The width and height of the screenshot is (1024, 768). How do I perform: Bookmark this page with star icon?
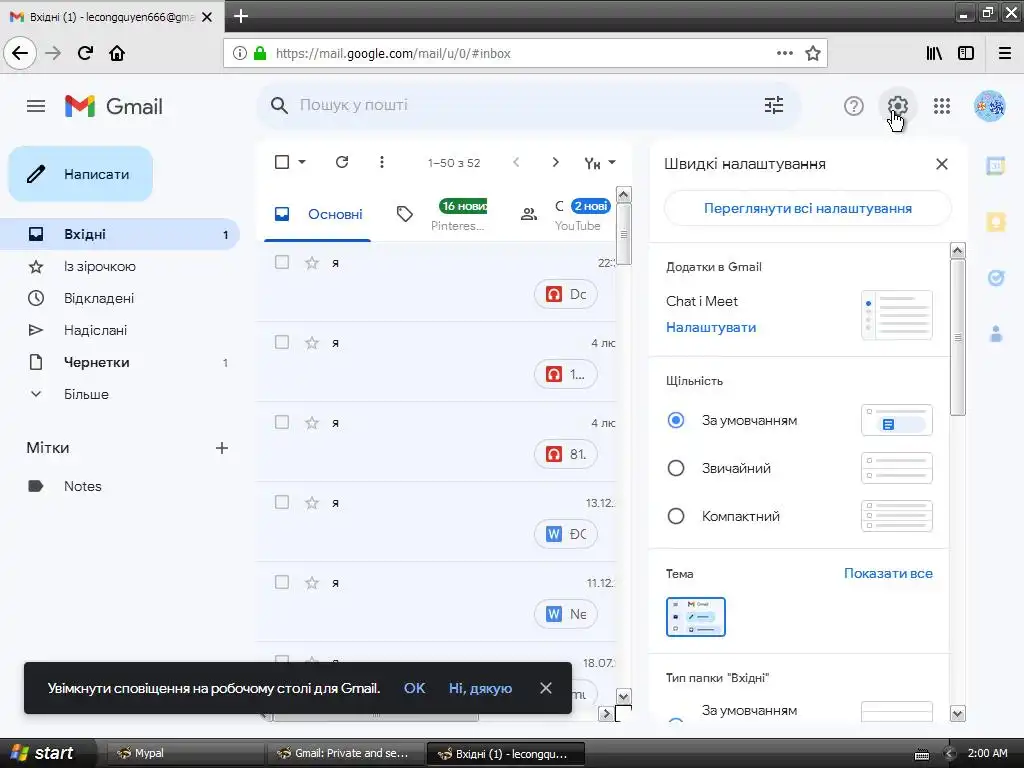(x=812, y=53)
